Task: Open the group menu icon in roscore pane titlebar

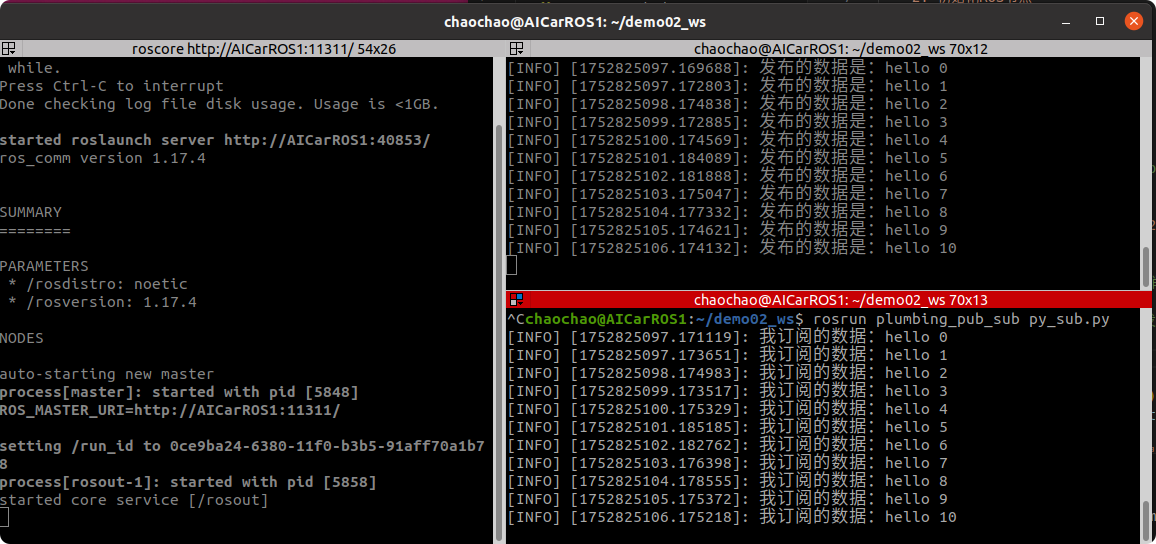Action: pyautogui.click(x=8, y=49)
